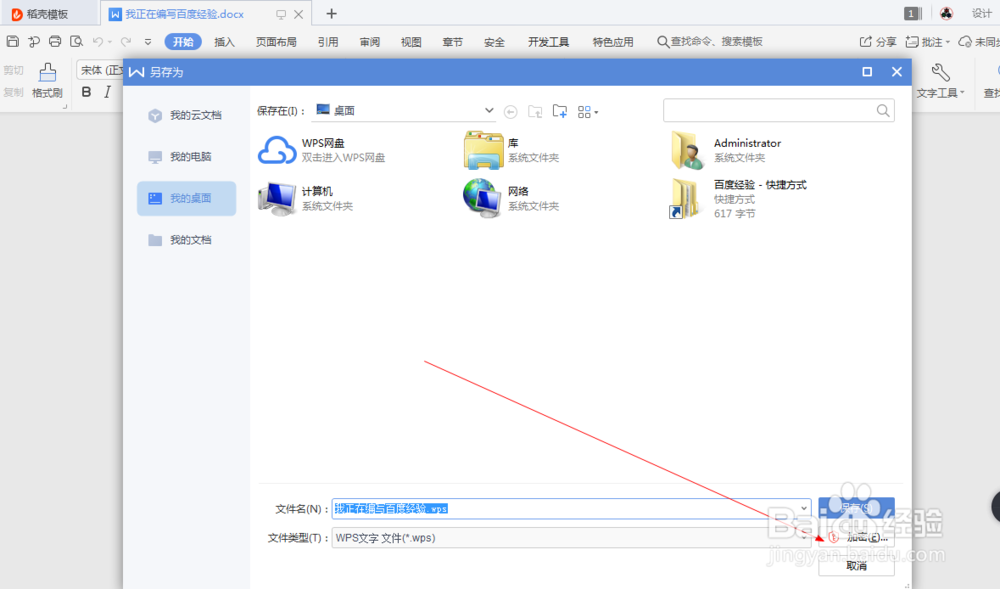Click the user avatar icon at top right
1000x589 pixels.
946,13
